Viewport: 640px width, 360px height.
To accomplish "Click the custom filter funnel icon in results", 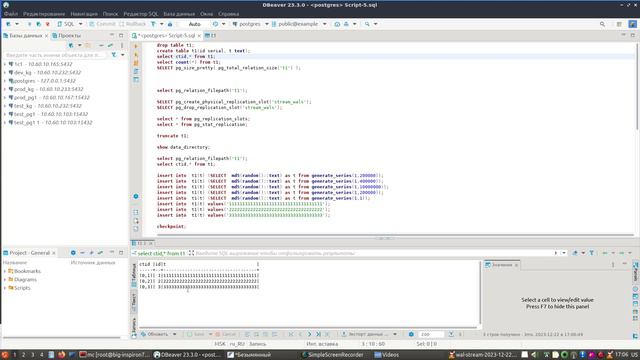I will 591,253.
